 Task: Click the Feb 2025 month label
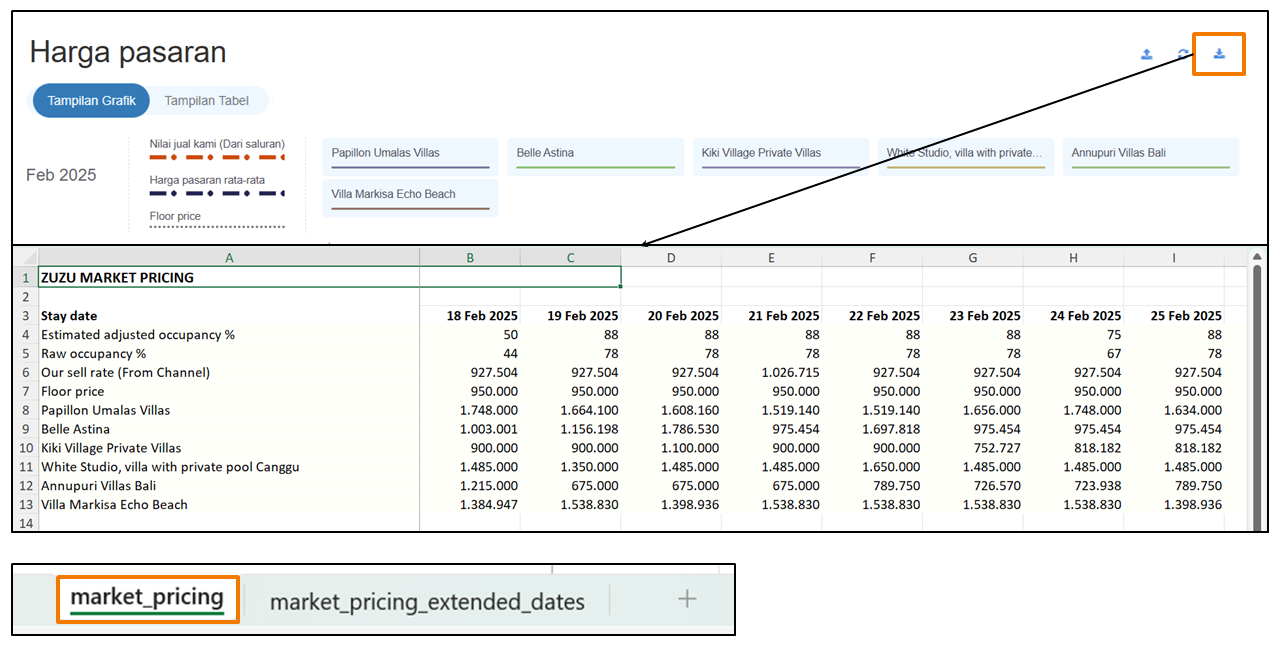coord(61,175)
